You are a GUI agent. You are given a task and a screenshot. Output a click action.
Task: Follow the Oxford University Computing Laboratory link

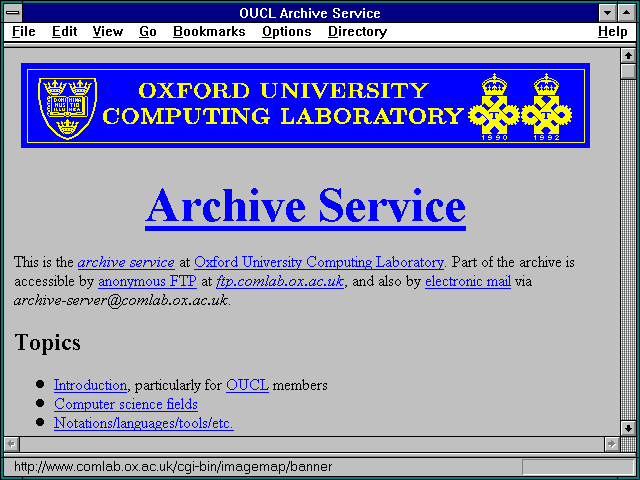pos(319,262)
